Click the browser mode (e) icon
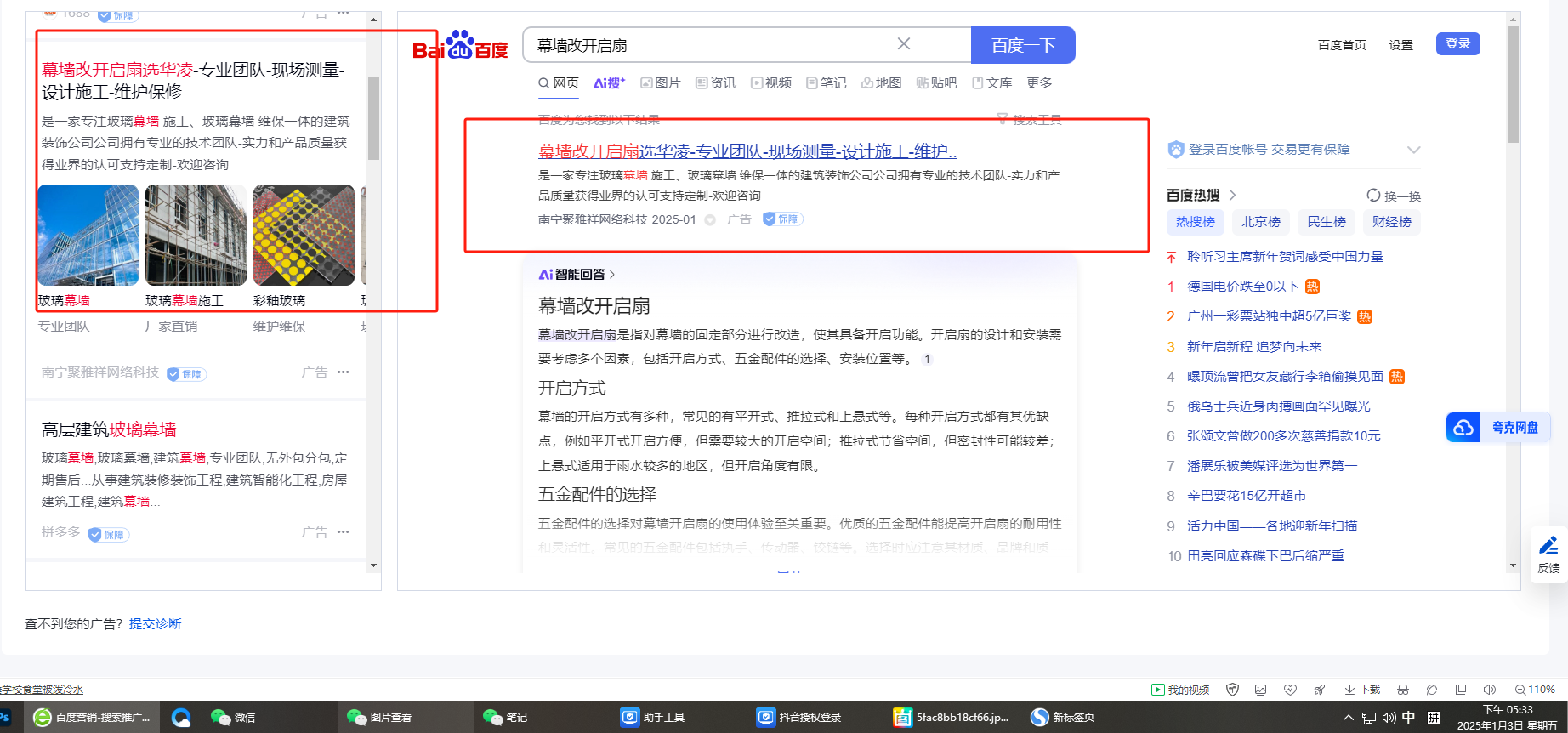 tap(1432, 690)
